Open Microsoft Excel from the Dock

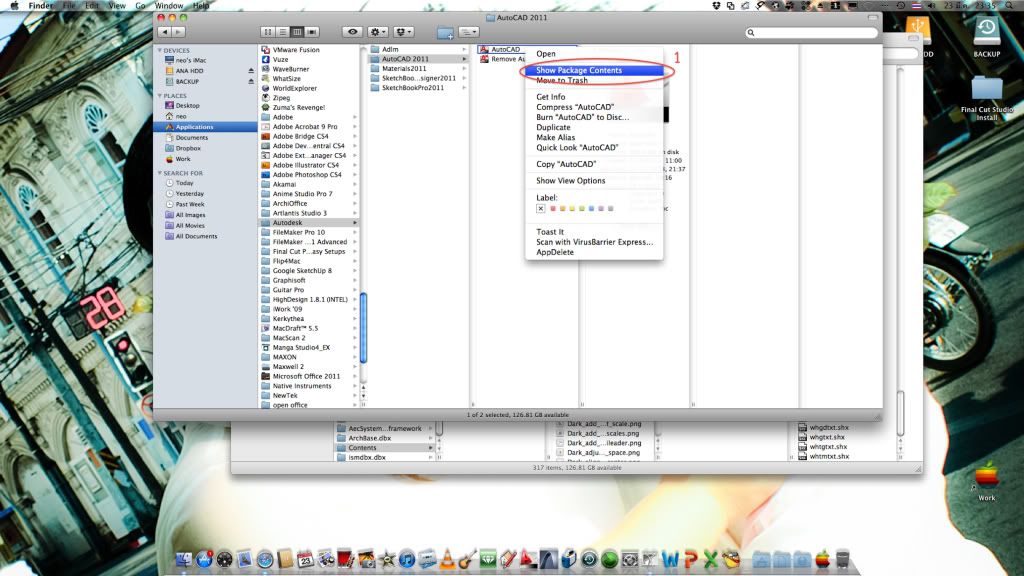[x=711, y=559]
